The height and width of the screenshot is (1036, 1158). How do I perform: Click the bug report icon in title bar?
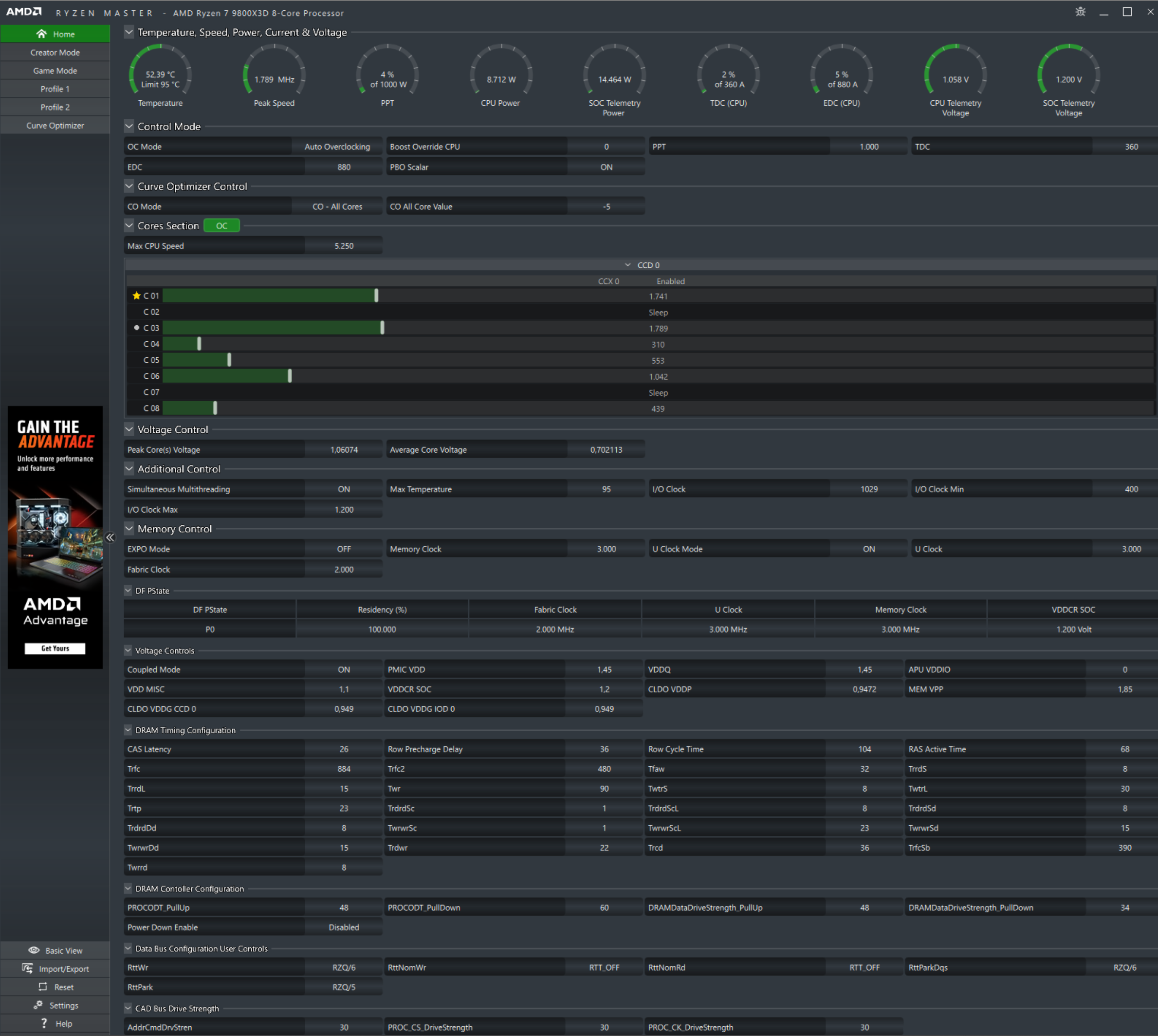[1080, 12]
